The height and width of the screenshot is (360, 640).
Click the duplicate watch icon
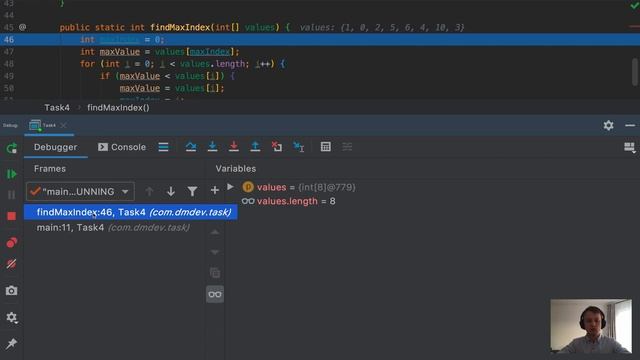pos(215,272)
